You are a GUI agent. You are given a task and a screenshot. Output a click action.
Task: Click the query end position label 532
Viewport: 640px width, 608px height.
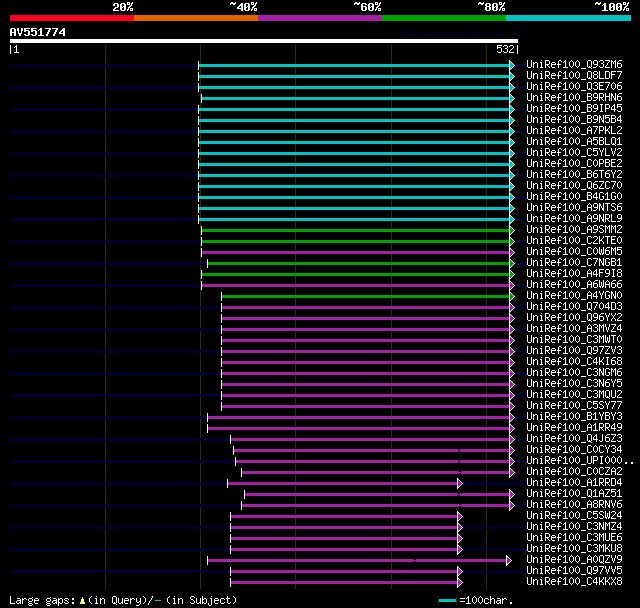pyautogui.click(x=505, y=49)
